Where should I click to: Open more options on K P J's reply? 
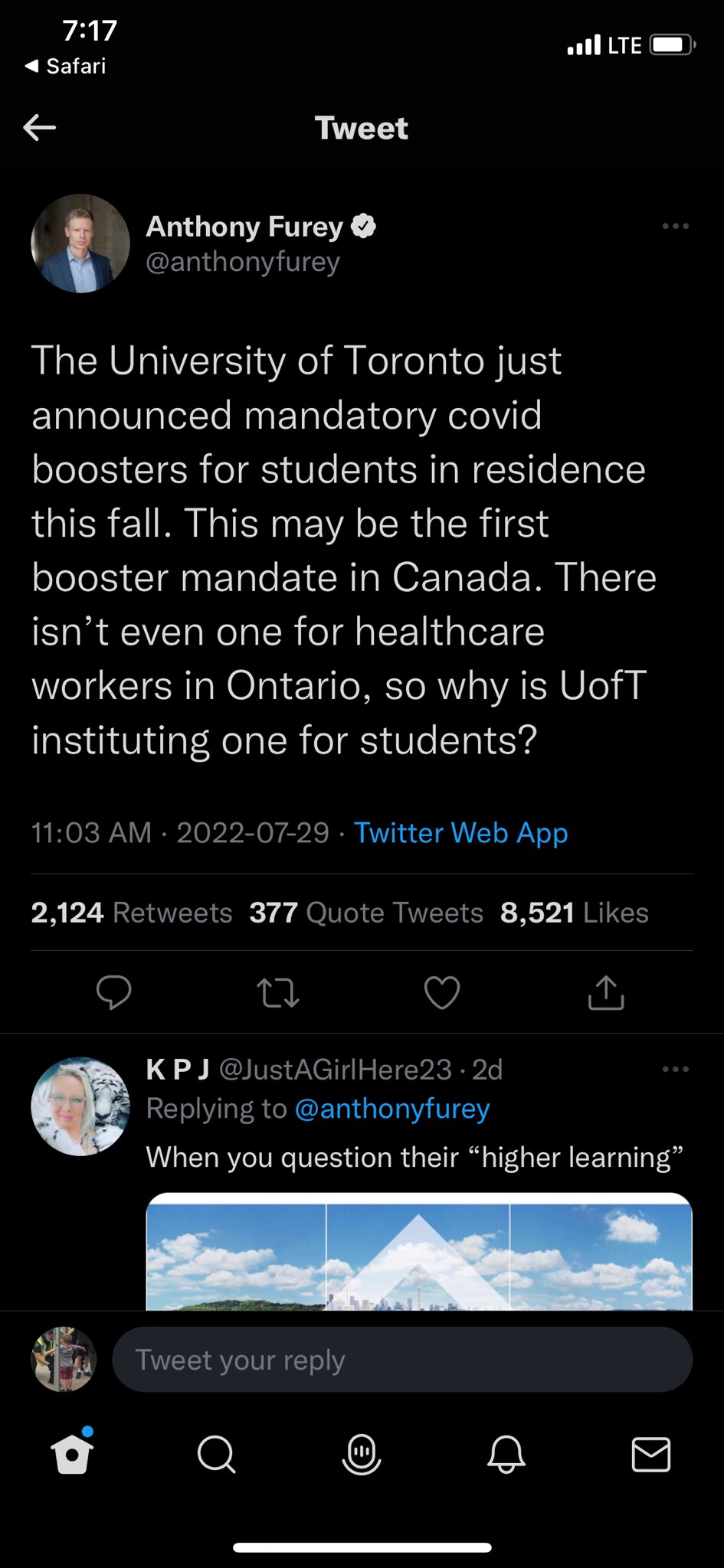[x=675, y=1070]
